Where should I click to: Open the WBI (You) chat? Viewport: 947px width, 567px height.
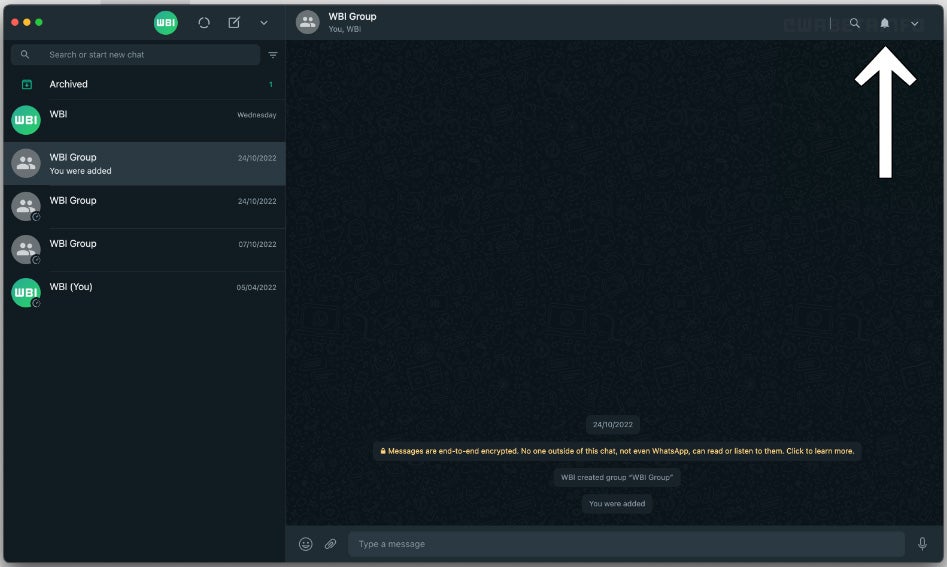[x=144, y=292]
